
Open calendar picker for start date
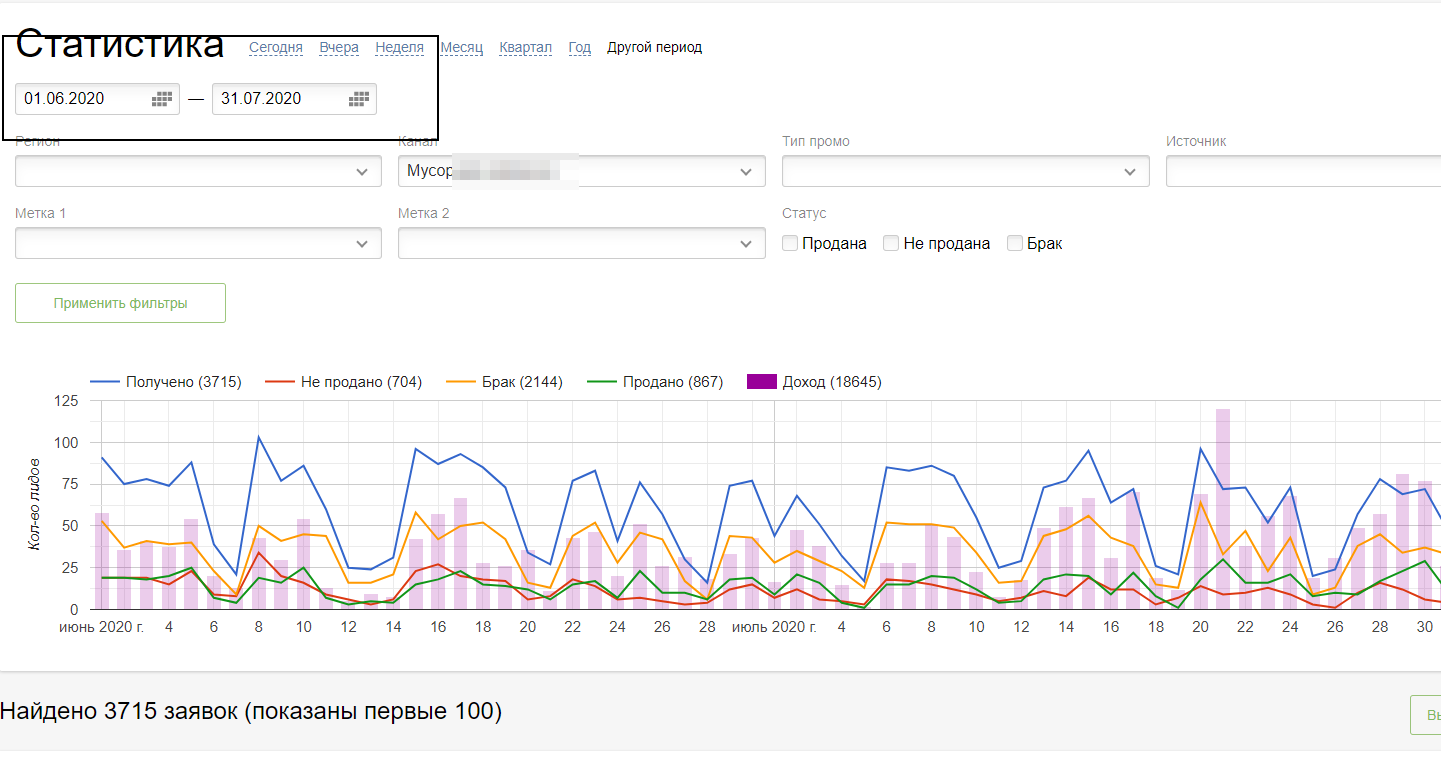point(162,98)
